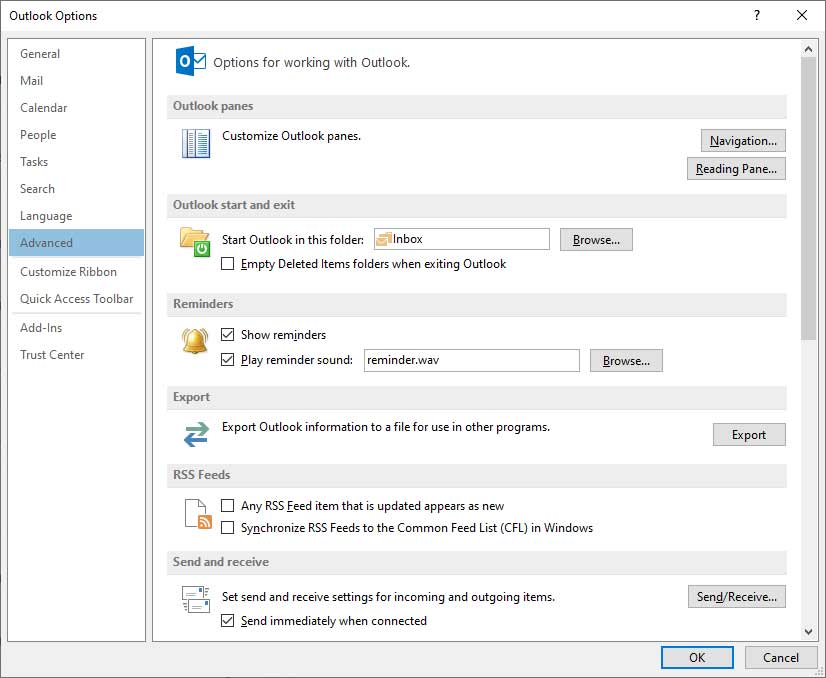Click the small Inbox folder icon in field
826x678 pixels.
(x=384, y=239)
